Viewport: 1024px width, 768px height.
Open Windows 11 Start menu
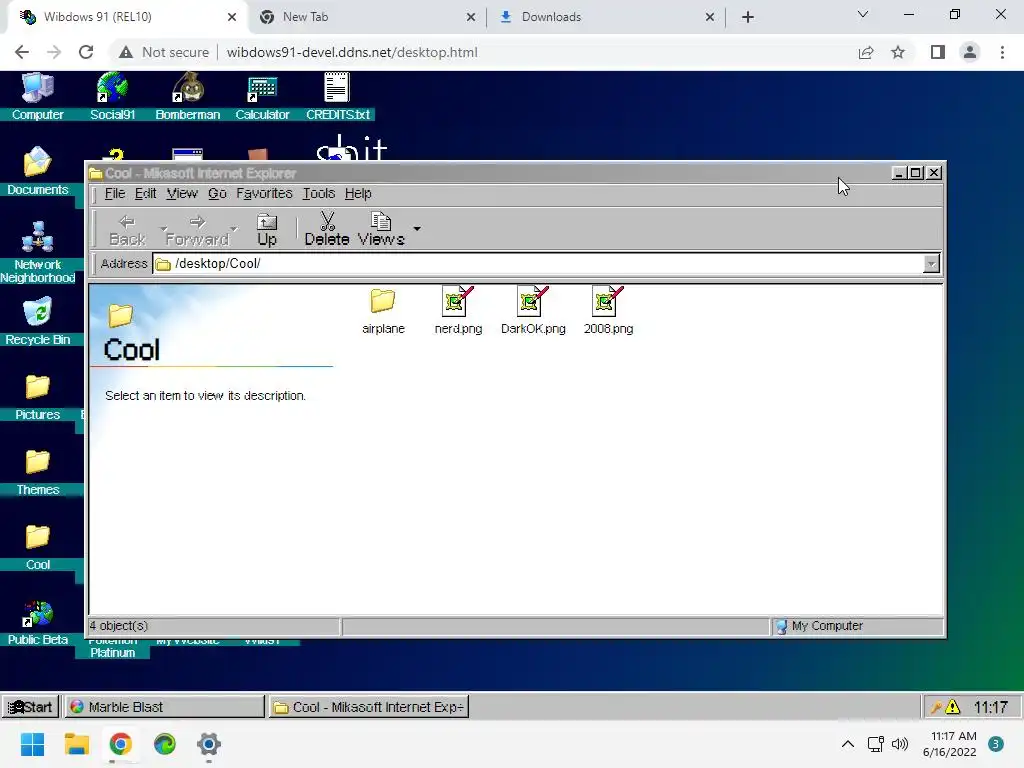pyautogui.click(x=32, y=744)
